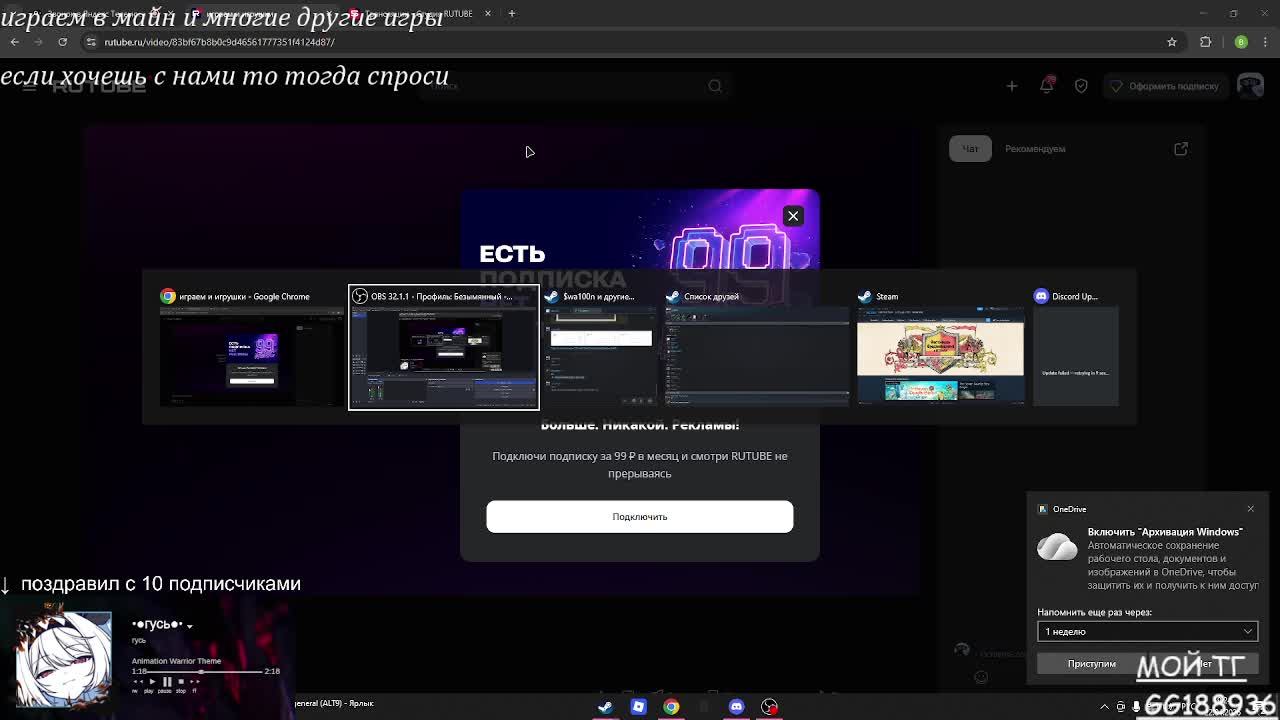The width and height of the screenshot is (1280, 720).
Task: Switch to Google Chrome window thumbnail
Action: 251,347
